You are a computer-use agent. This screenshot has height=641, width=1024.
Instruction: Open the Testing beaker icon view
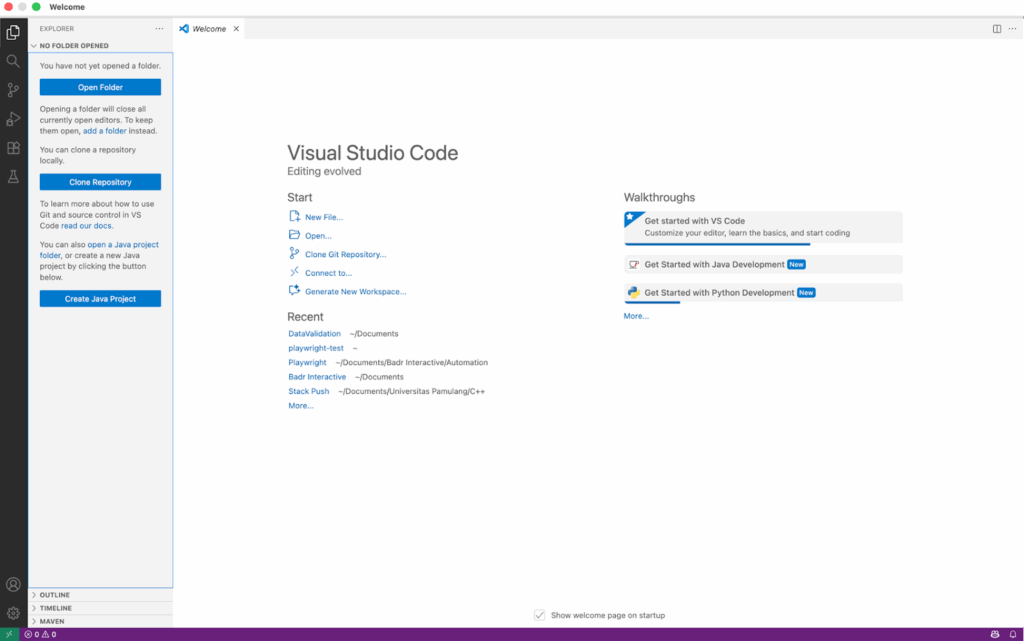(13, 177)
